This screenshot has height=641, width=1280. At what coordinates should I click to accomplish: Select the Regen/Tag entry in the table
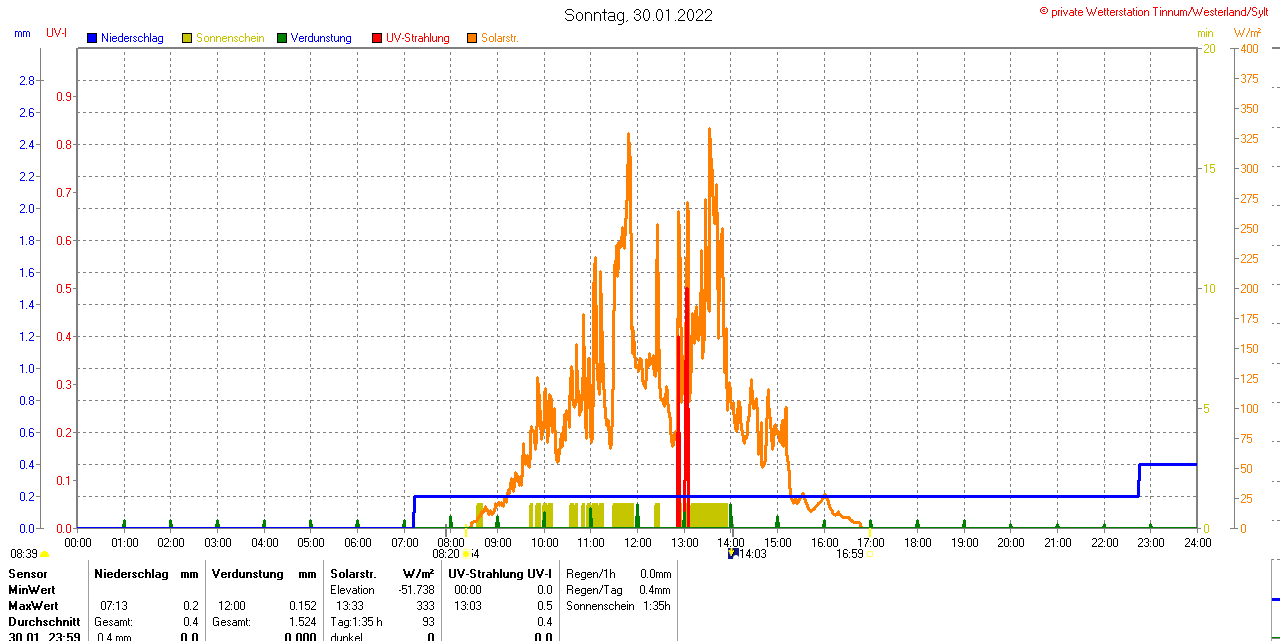coord(594,590)
